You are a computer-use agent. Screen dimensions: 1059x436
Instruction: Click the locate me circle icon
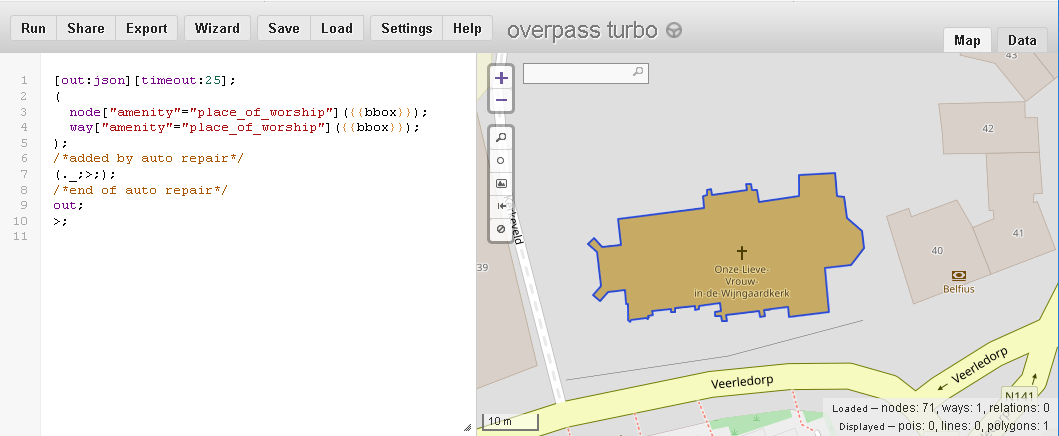point(501,161)
